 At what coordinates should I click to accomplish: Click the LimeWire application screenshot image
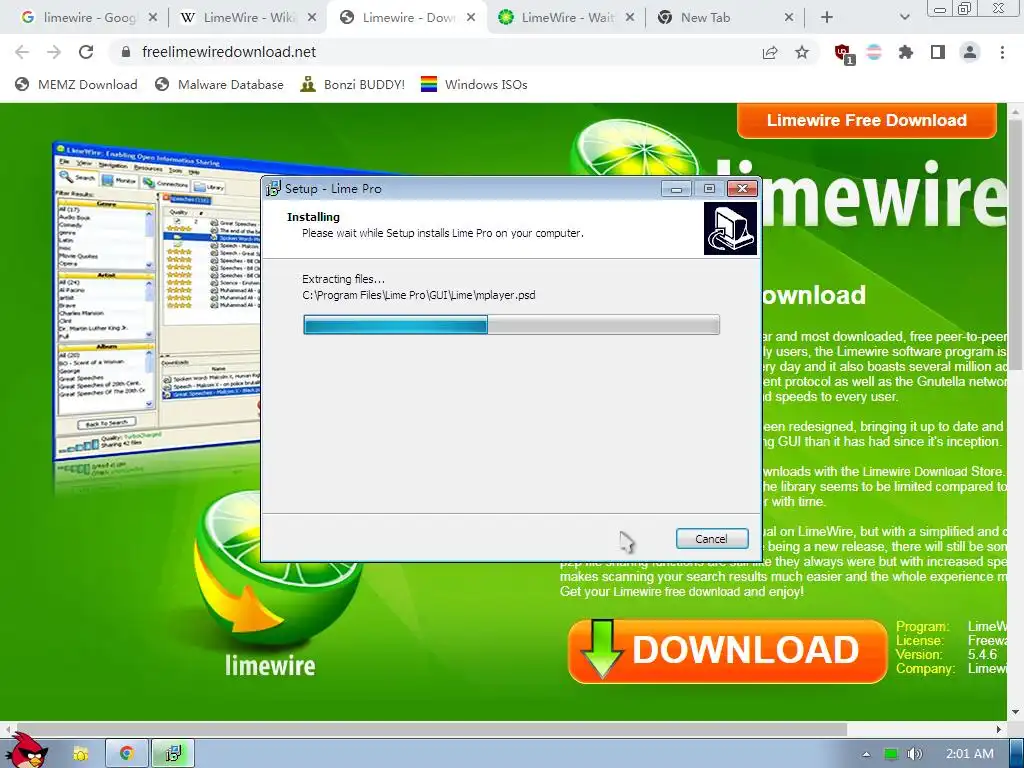(157, 300)
